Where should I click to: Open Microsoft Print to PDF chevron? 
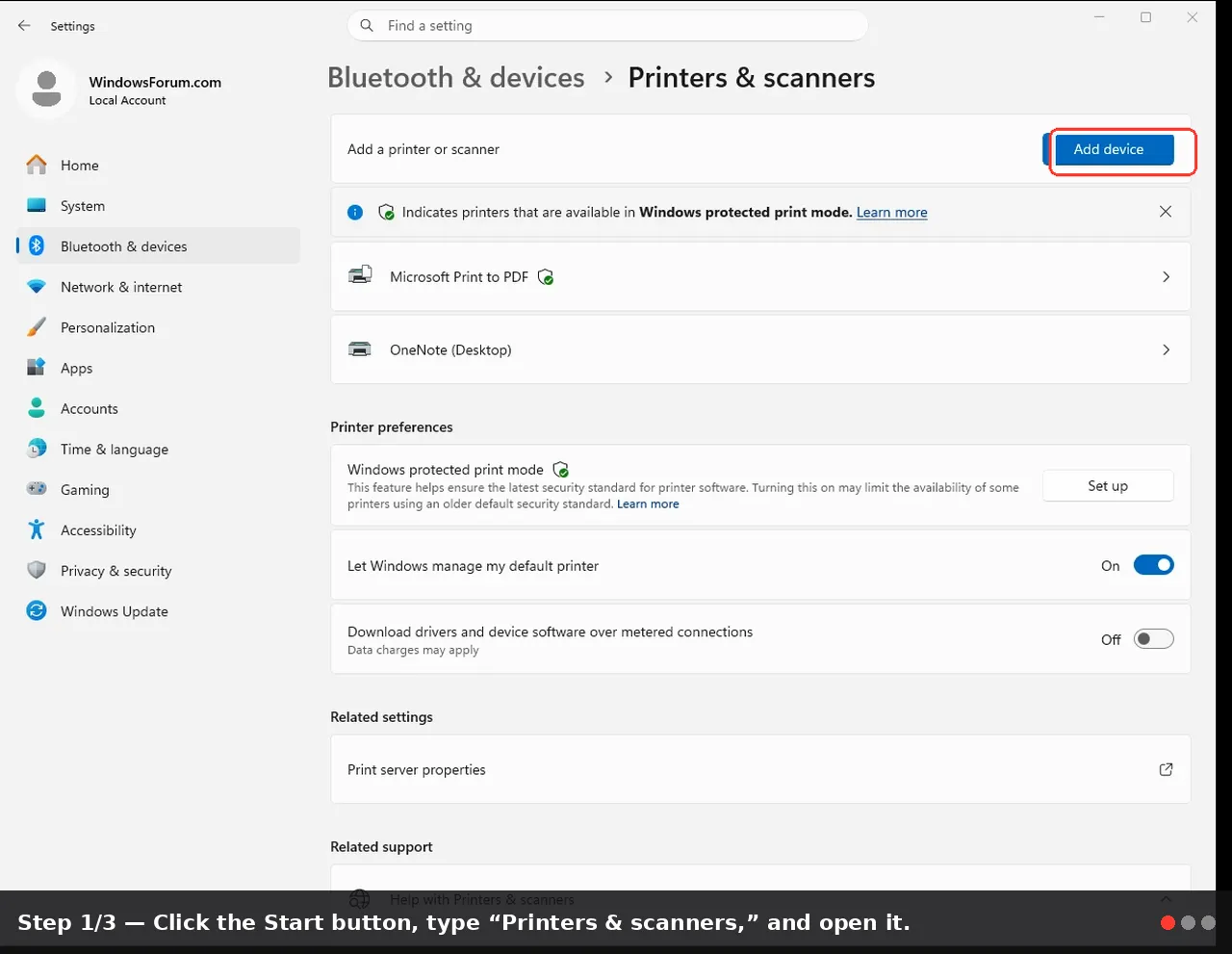coord(1166,276)
